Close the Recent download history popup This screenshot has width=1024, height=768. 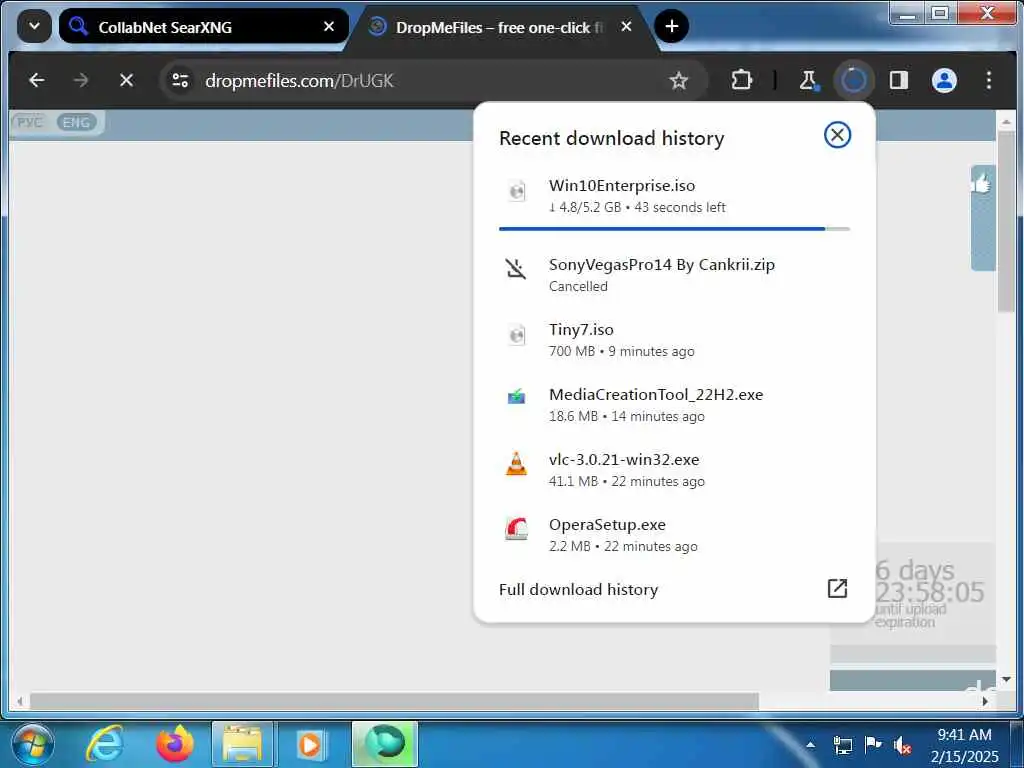837,135
